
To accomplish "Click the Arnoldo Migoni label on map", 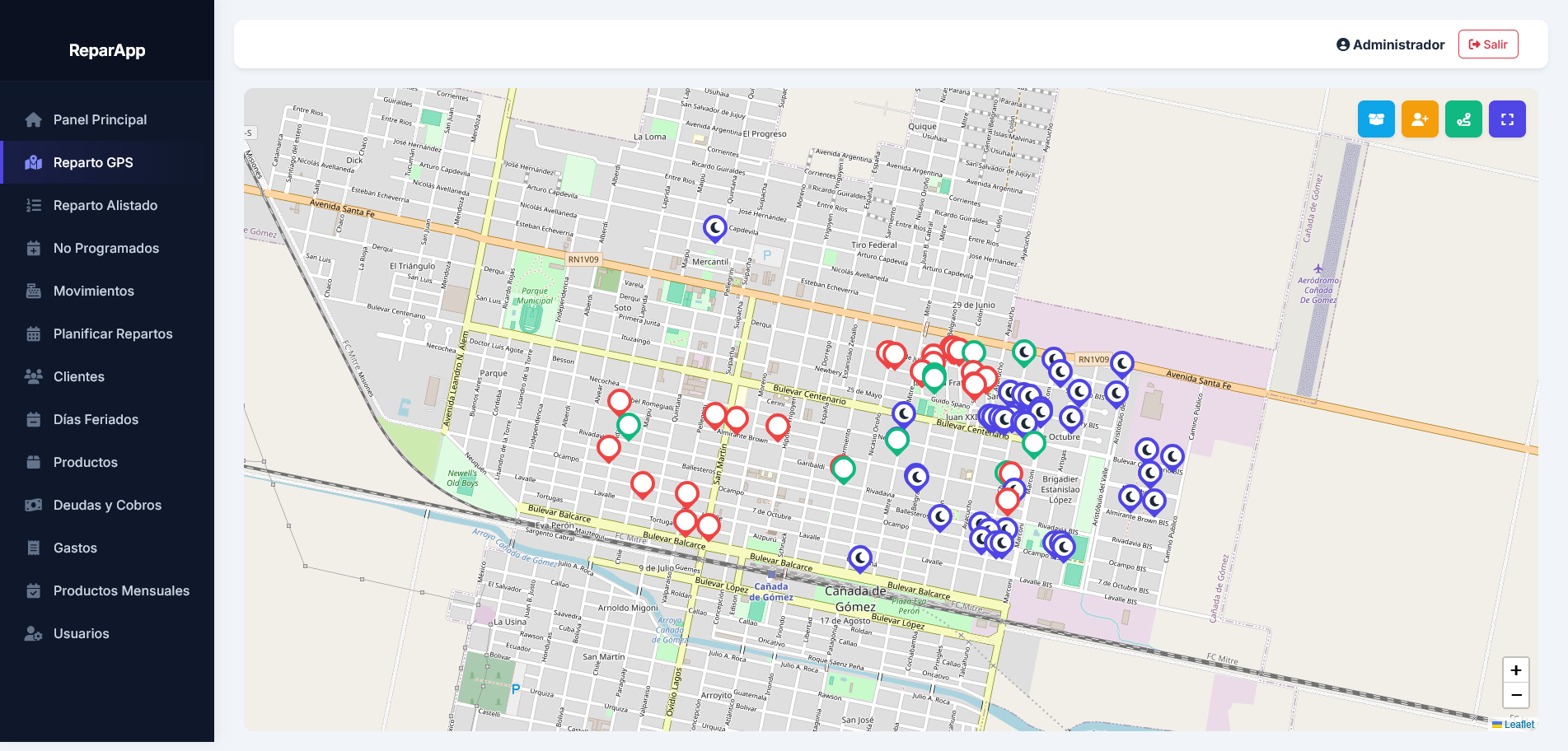I will (x=628, y=608).
